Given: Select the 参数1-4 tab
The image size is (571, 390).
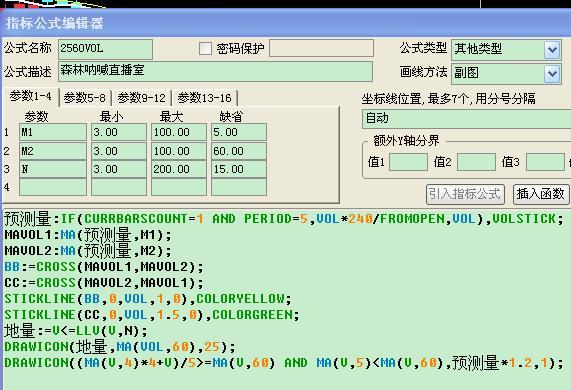Looking at the screenshot, I should click(31, 96).
